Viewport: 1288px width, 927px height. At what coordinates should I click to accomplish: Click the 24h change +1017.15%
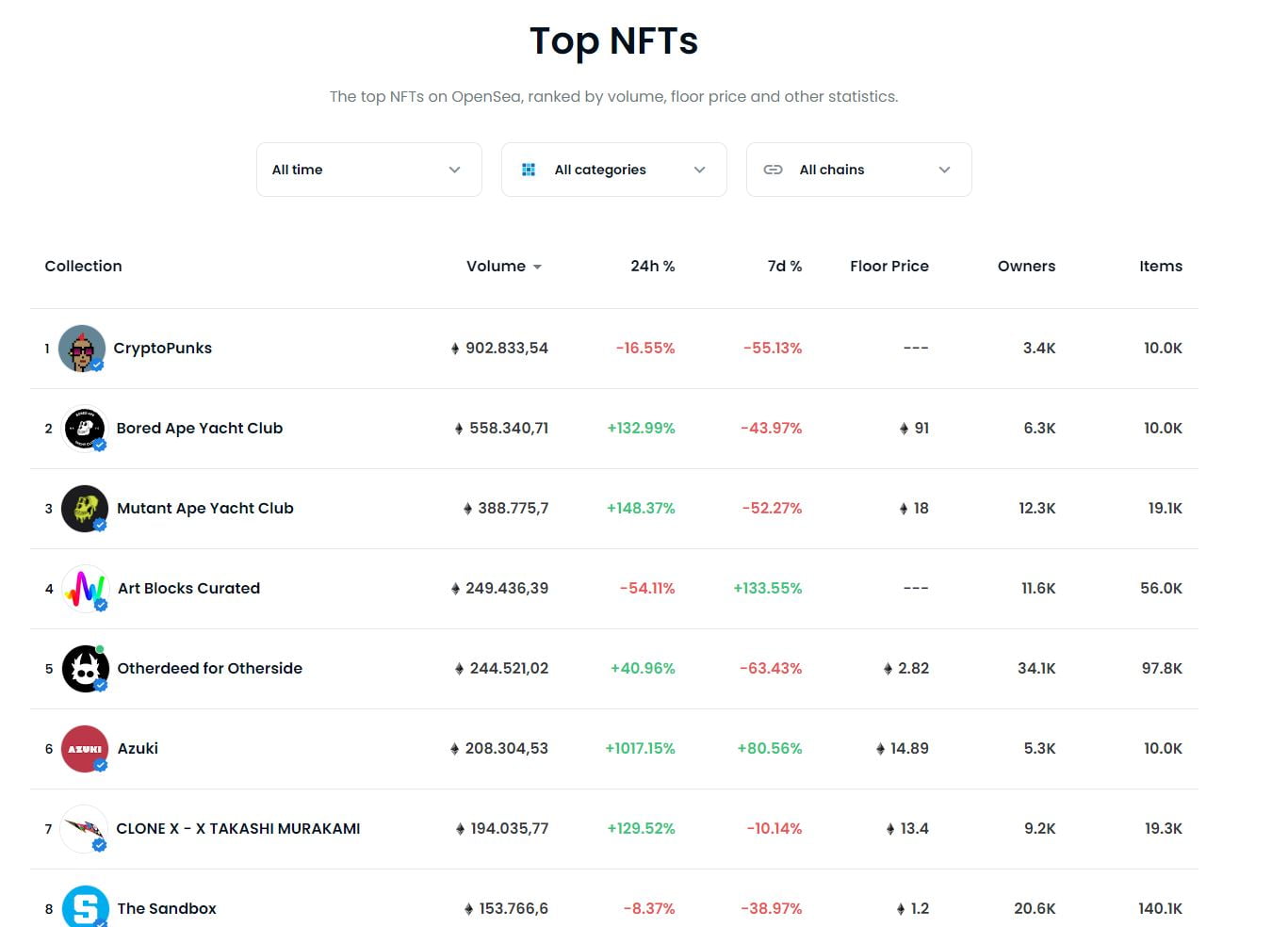641,749
